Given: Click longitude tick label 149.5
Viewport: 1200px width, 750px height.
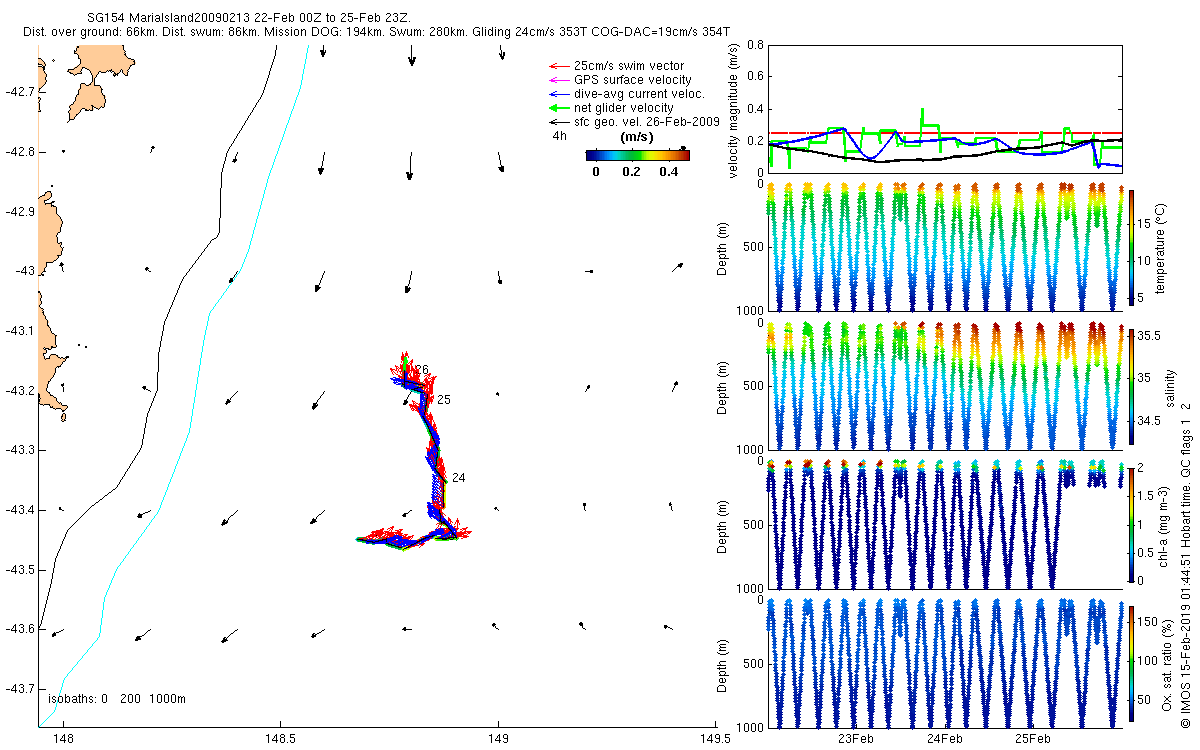Looking at the screenshot, I should pos(715,738).
